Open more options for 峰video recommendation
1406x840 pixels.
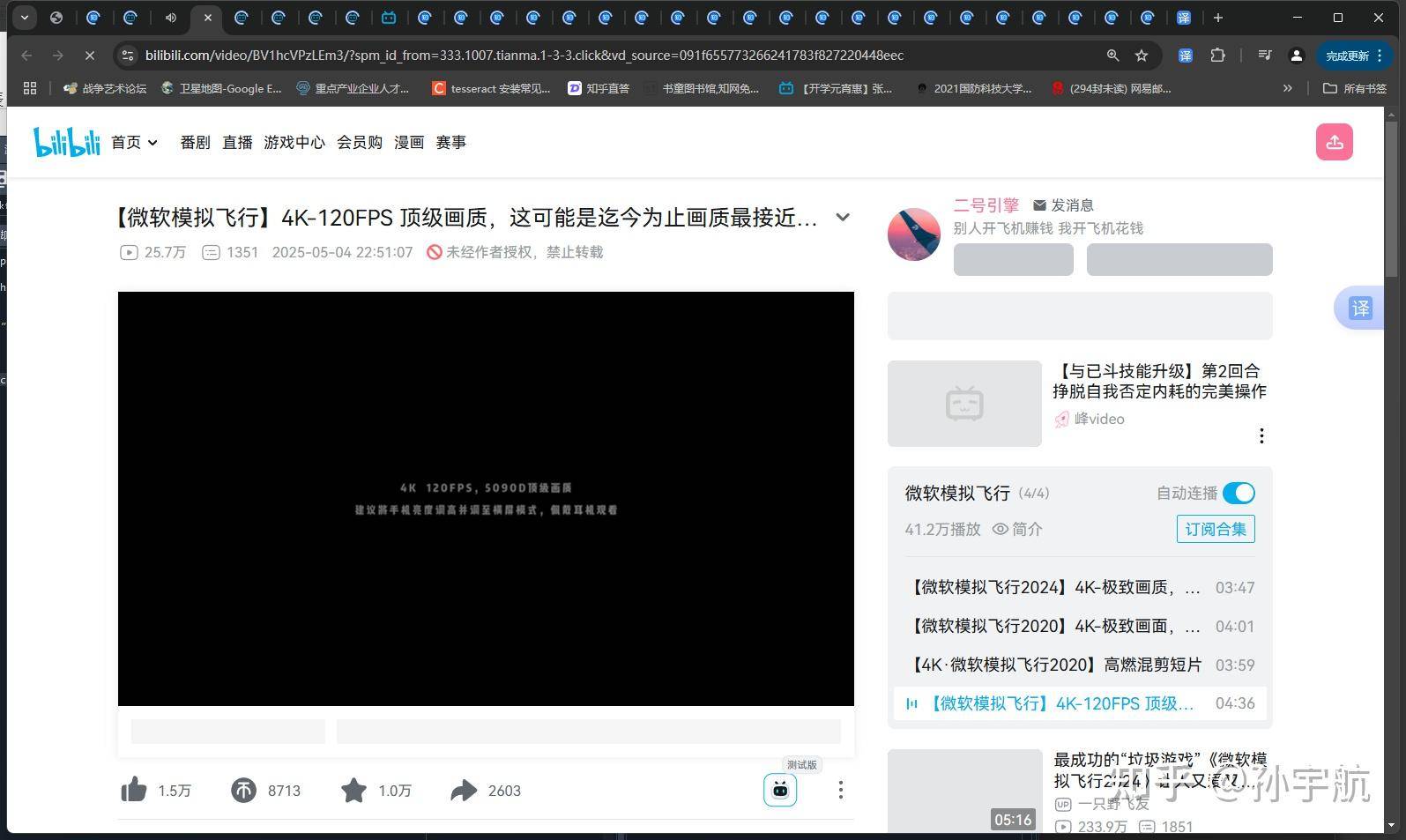tap(1261, 435)
